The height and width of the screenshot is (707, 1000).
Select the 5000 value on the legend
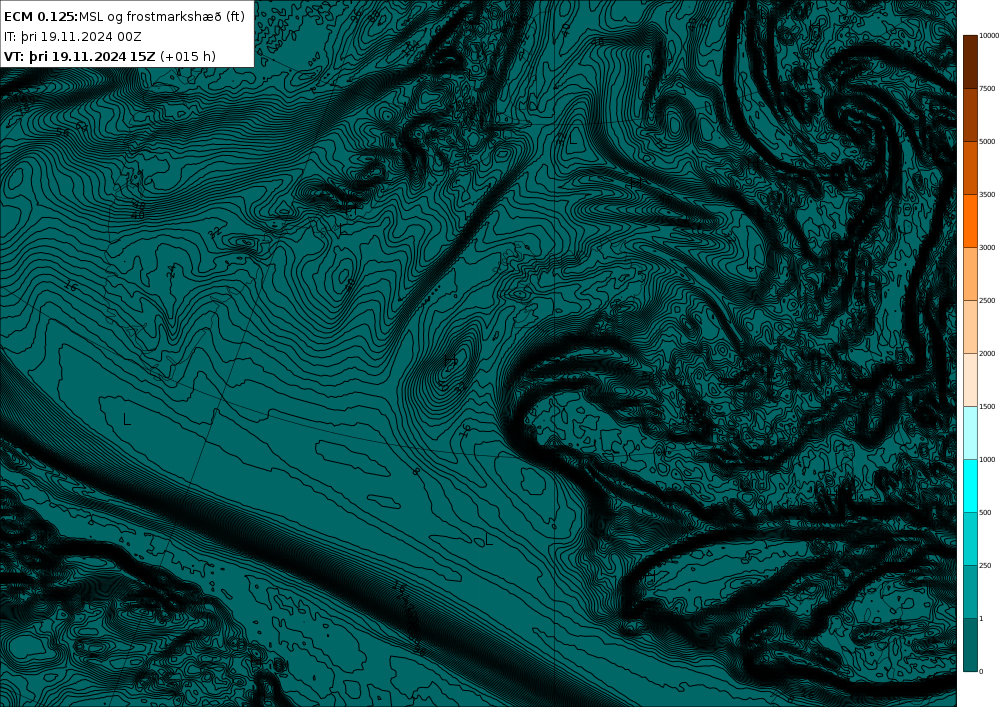pyautogui.click(x=987, y=142)
